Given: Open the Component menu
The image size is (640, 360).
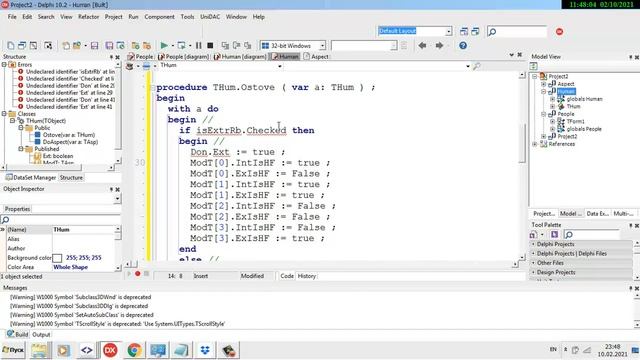Looking at the screenshot, I should (x=159, y=17).
